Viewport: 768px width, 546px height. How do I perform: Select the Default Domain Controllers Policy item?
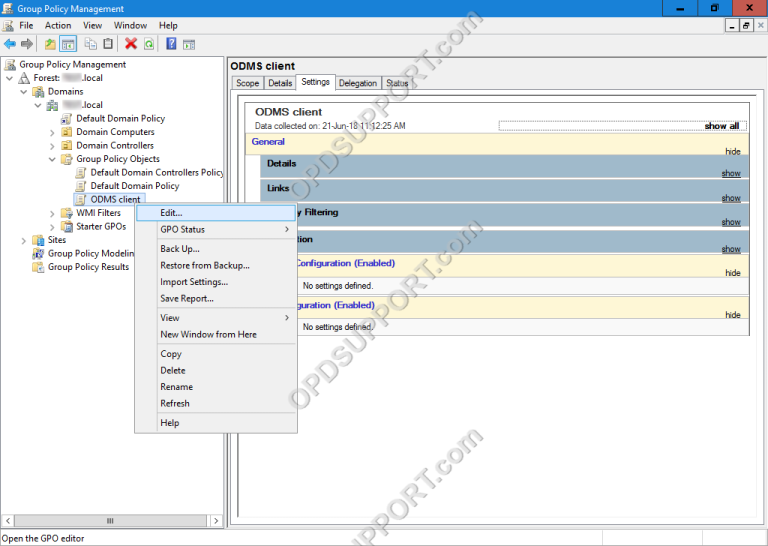pyautogui.click(x=157, y=172)
